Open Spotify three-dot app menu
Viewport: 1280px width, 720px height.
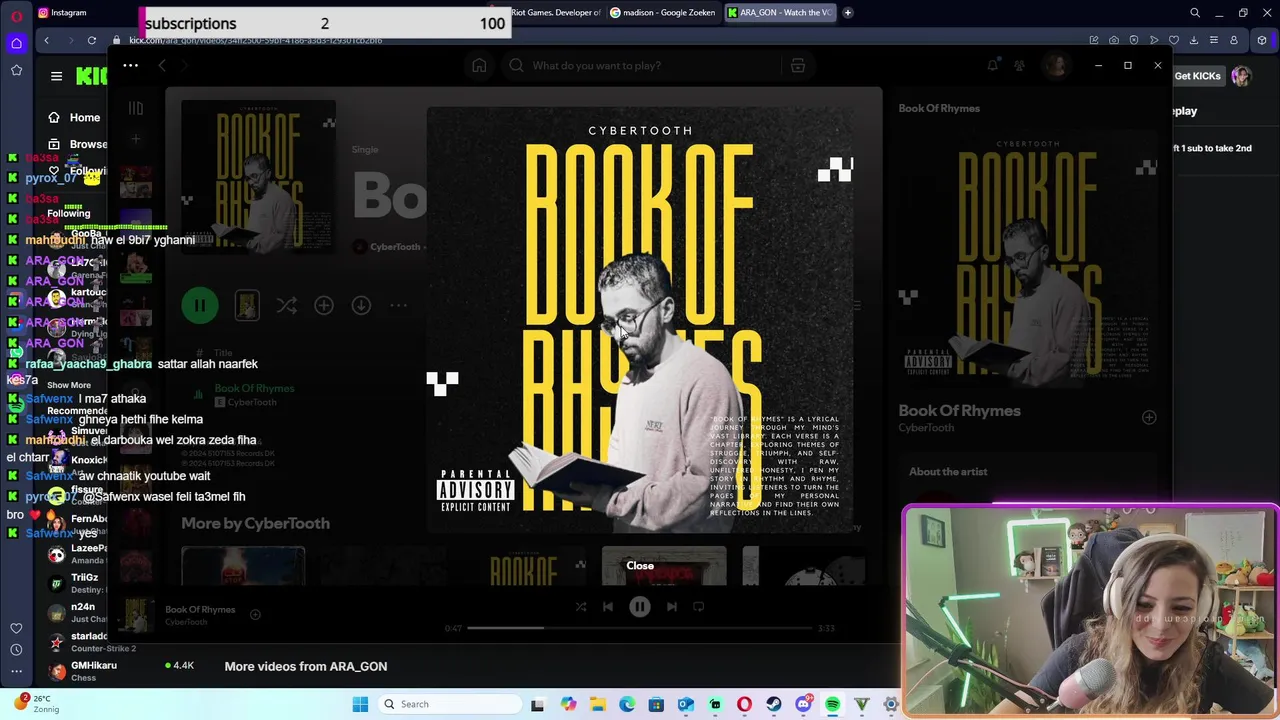(x=131, y=65)
